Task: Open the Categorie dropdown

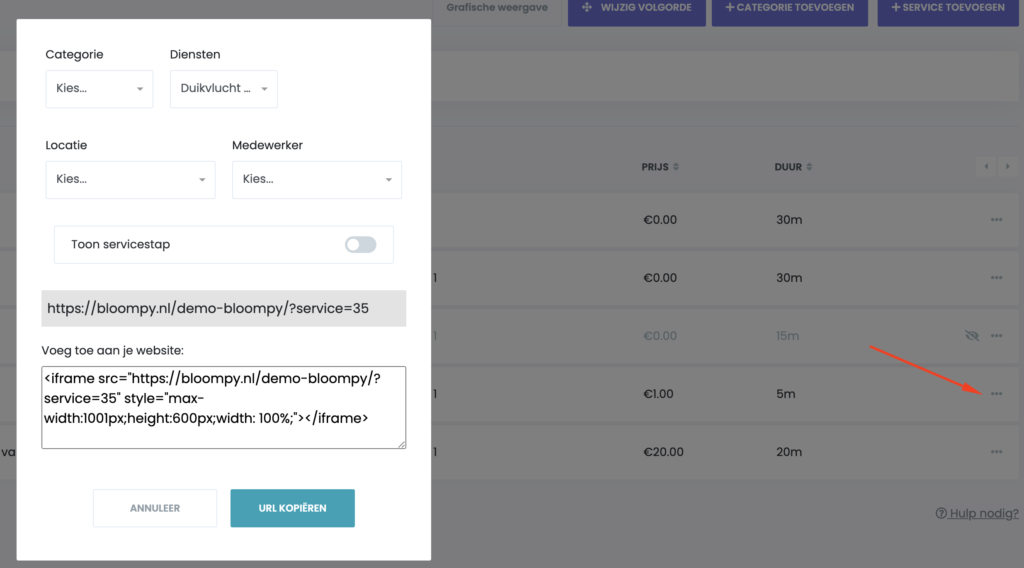Action: (99, 89)
